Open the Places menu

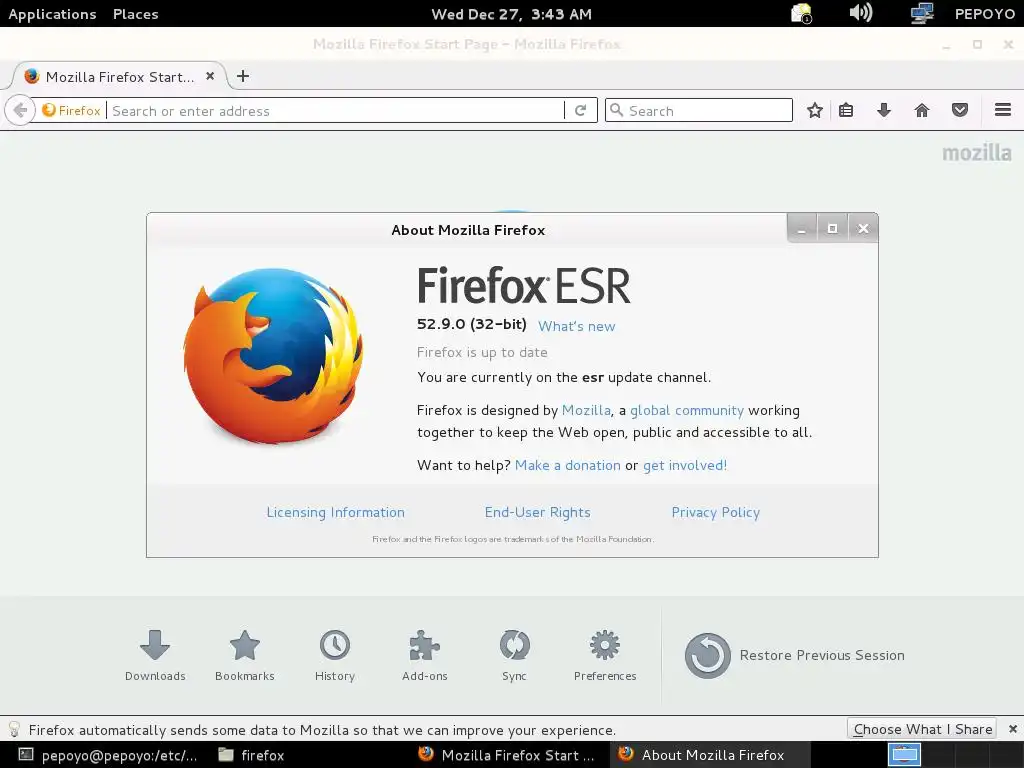pos(135,14)
